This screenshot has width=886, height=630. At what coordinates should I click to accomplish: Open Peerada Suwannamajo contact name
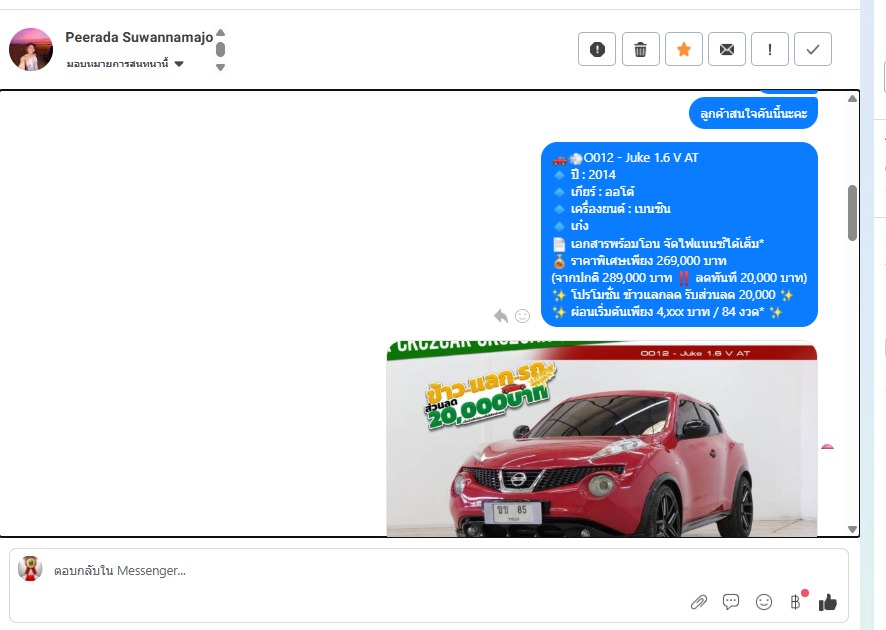click(139, 37)
